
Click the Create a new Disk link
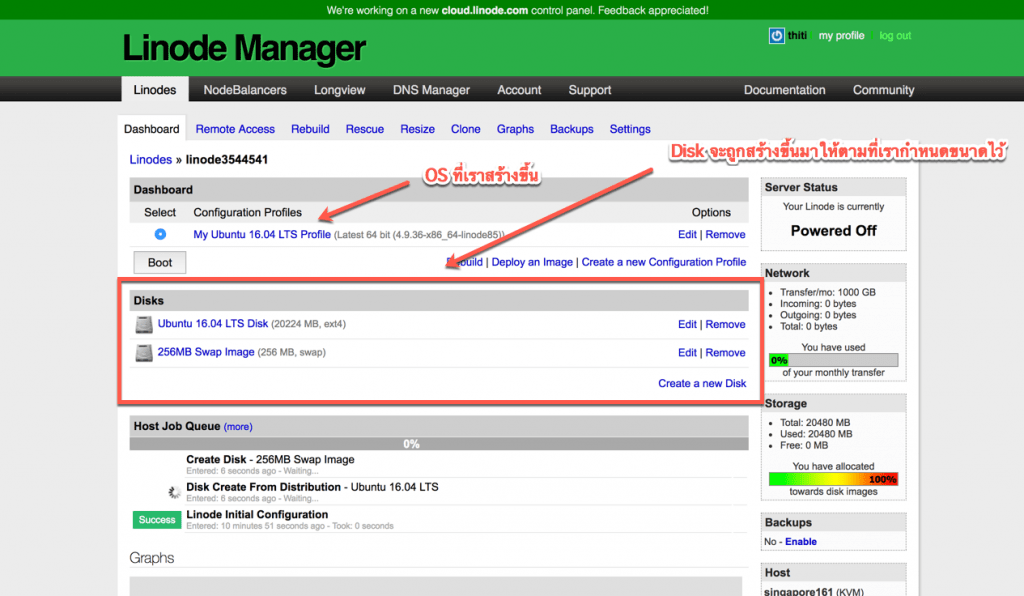coord(702,383)
